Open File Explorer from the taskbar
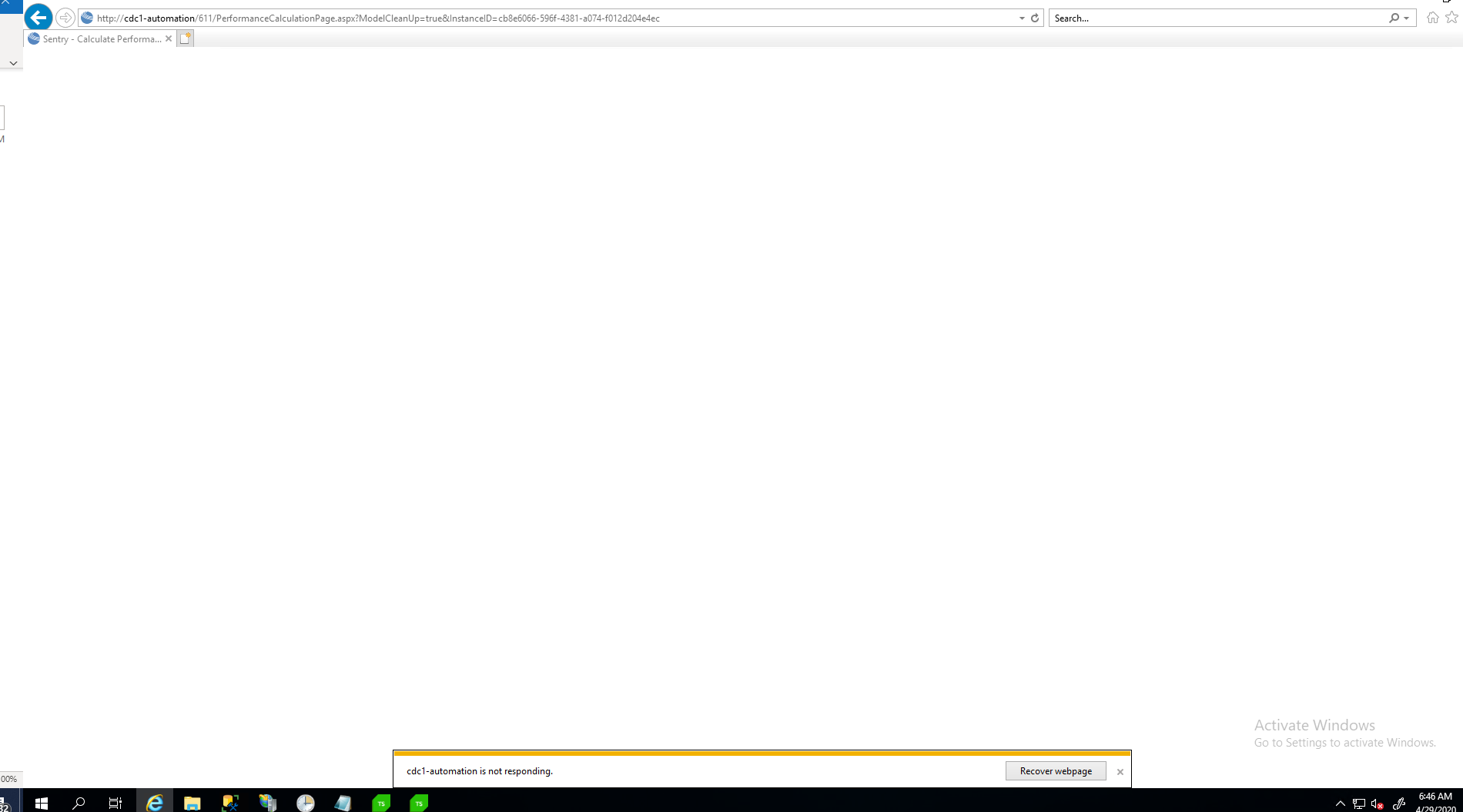The width and height of the screenshot is (1463, 812). point(192,803)
